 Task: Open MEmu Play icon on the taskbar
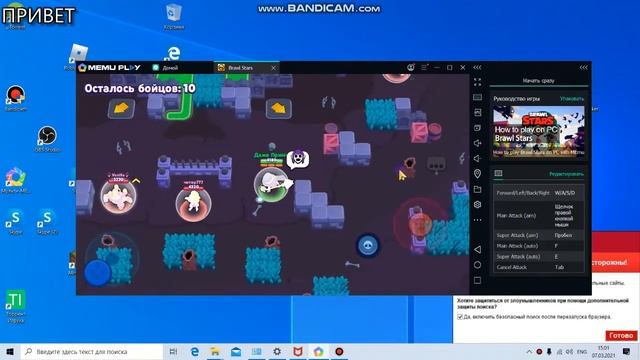(x=318, y=351)
